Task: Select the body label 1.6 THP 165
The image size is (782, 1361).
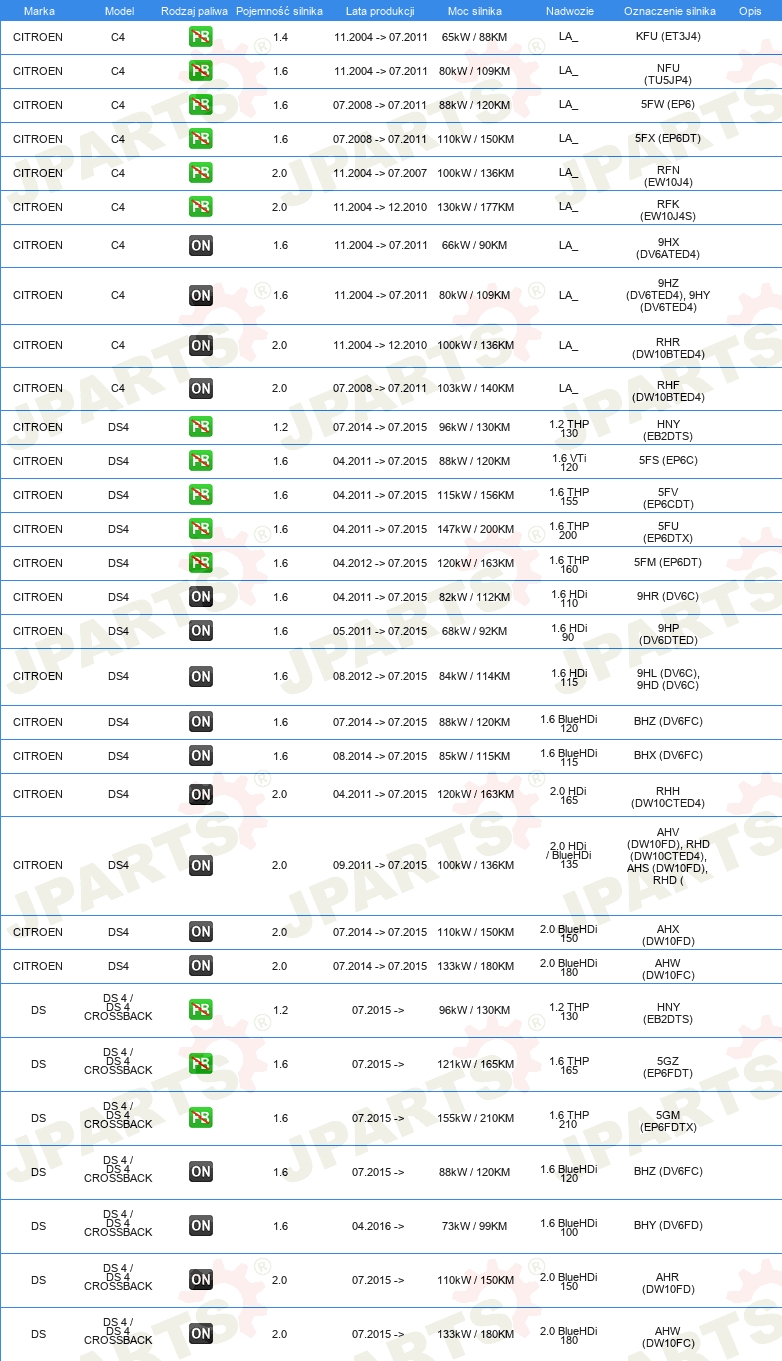Action: coord(569,1064)
